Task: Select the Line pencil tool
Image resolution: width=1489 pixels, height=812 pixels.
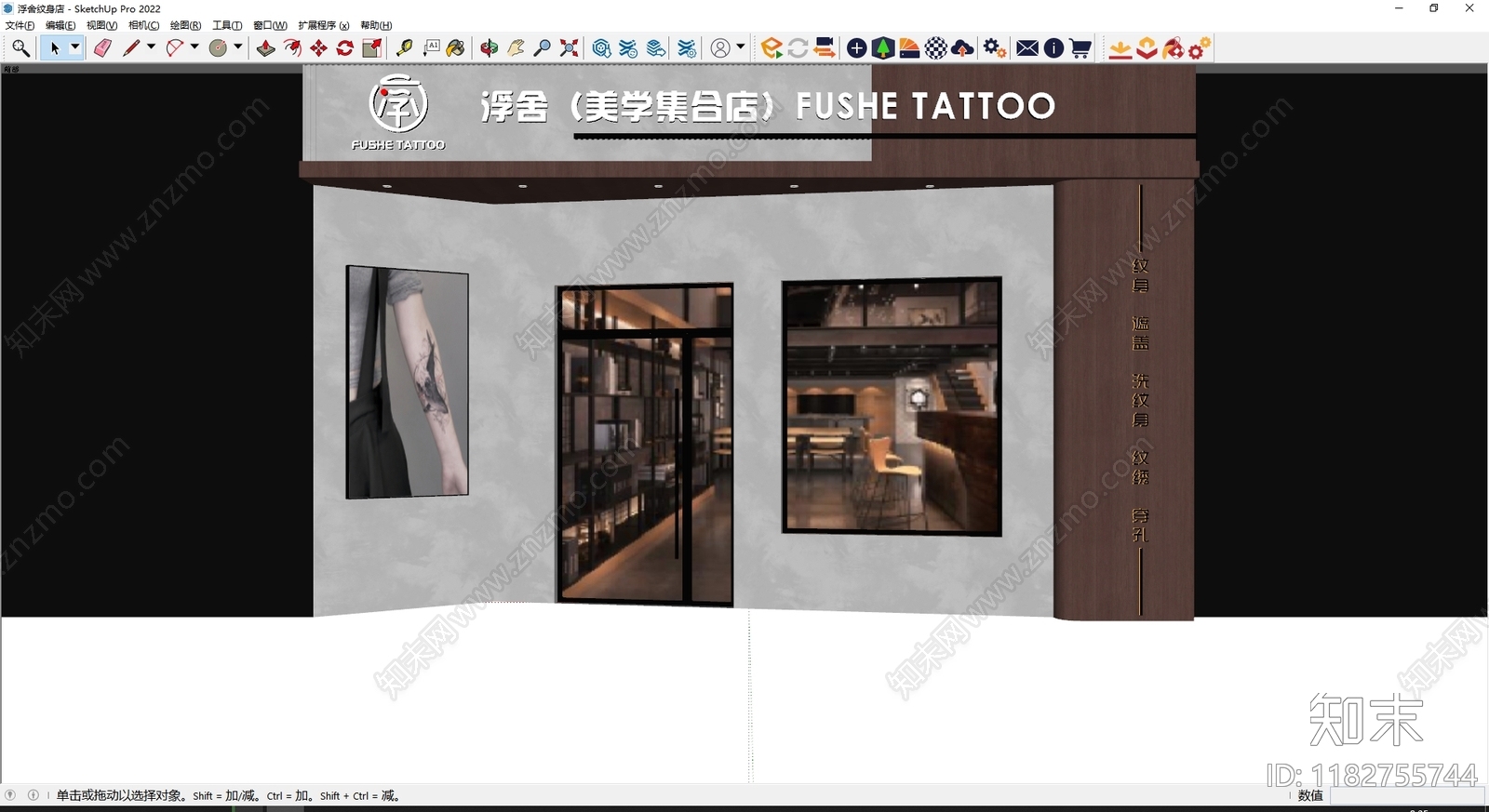Action: (131, 48)
